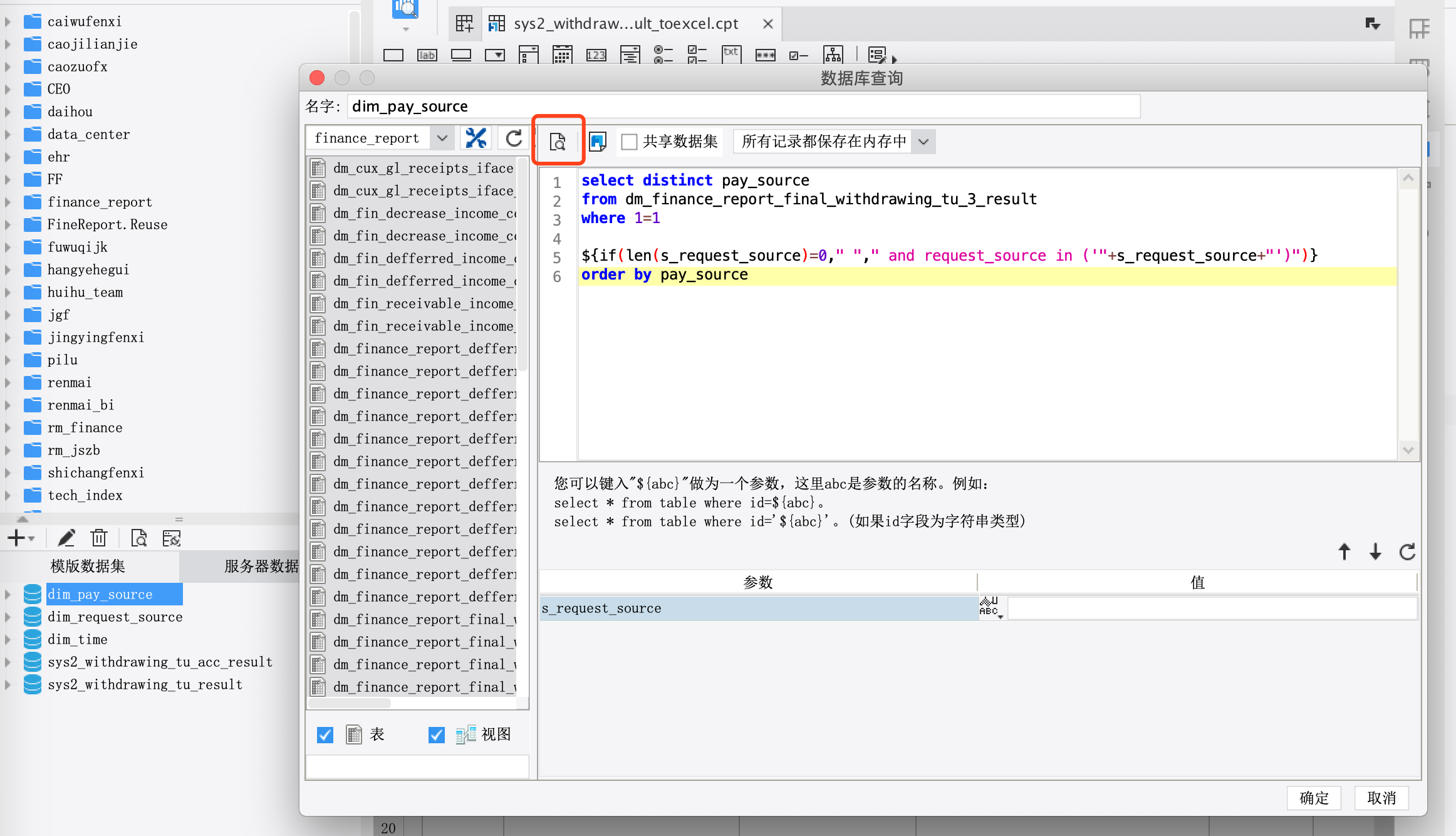This screenshot has width=1456, height=836.
Task: Click the table search field below checkboxes
Action: 417,766
